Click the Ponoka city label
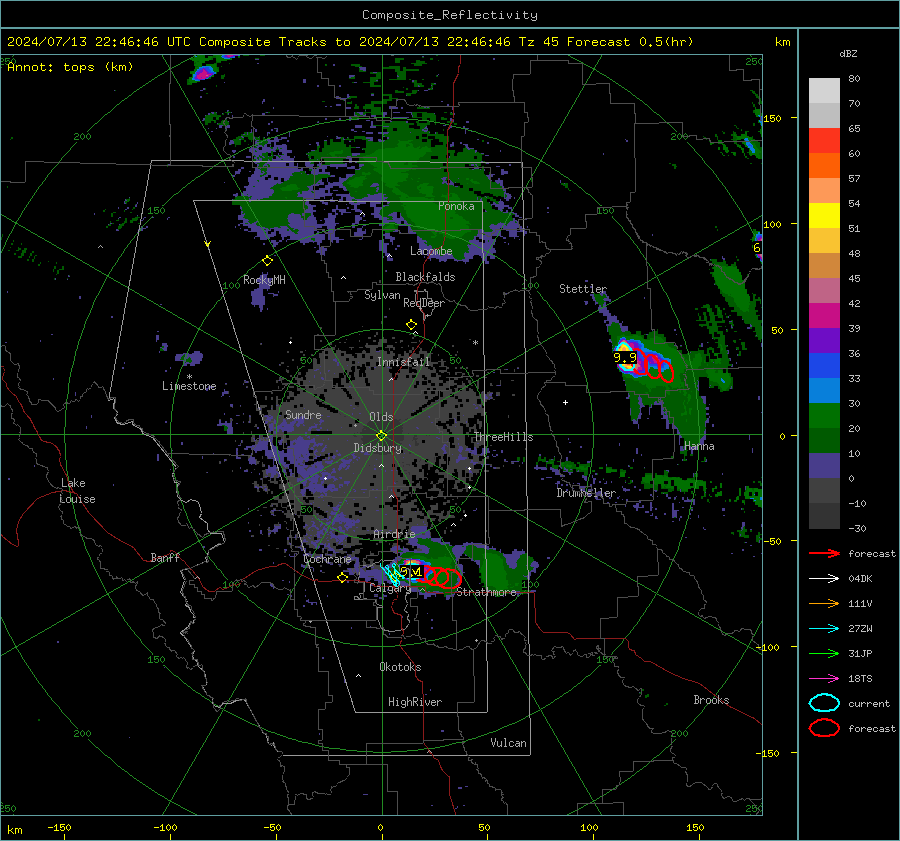This screenshot has width=900, height=841. point(456,206)
